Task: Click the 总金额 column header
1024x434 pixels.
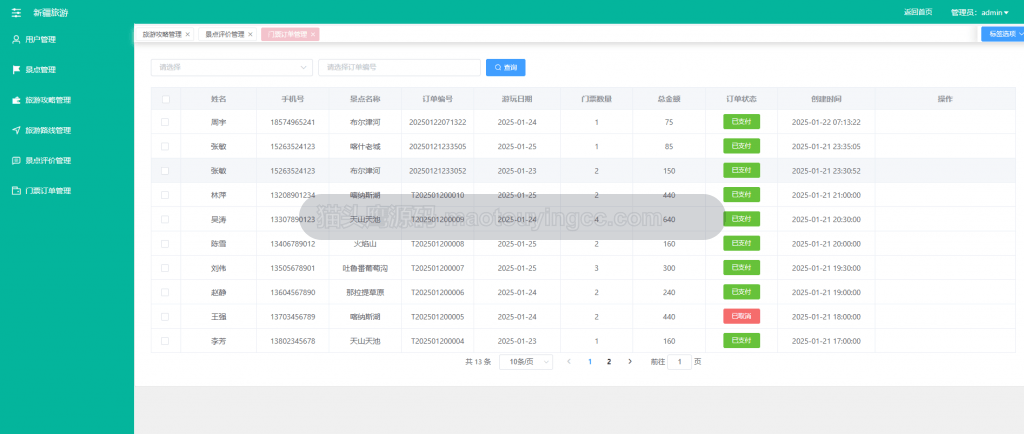Action: pyautogui.click(x=669, y=99)
